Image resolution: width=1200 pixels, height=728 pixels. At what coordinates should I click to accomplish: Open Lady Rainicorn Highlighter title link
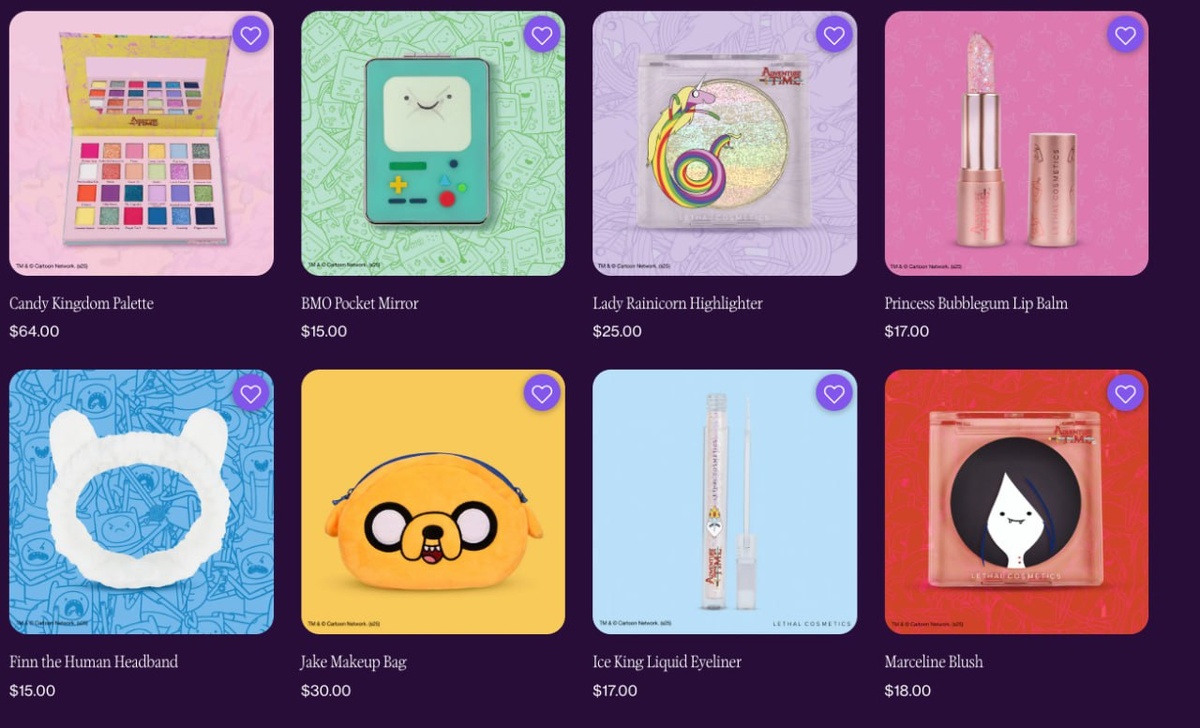(678, 303)
